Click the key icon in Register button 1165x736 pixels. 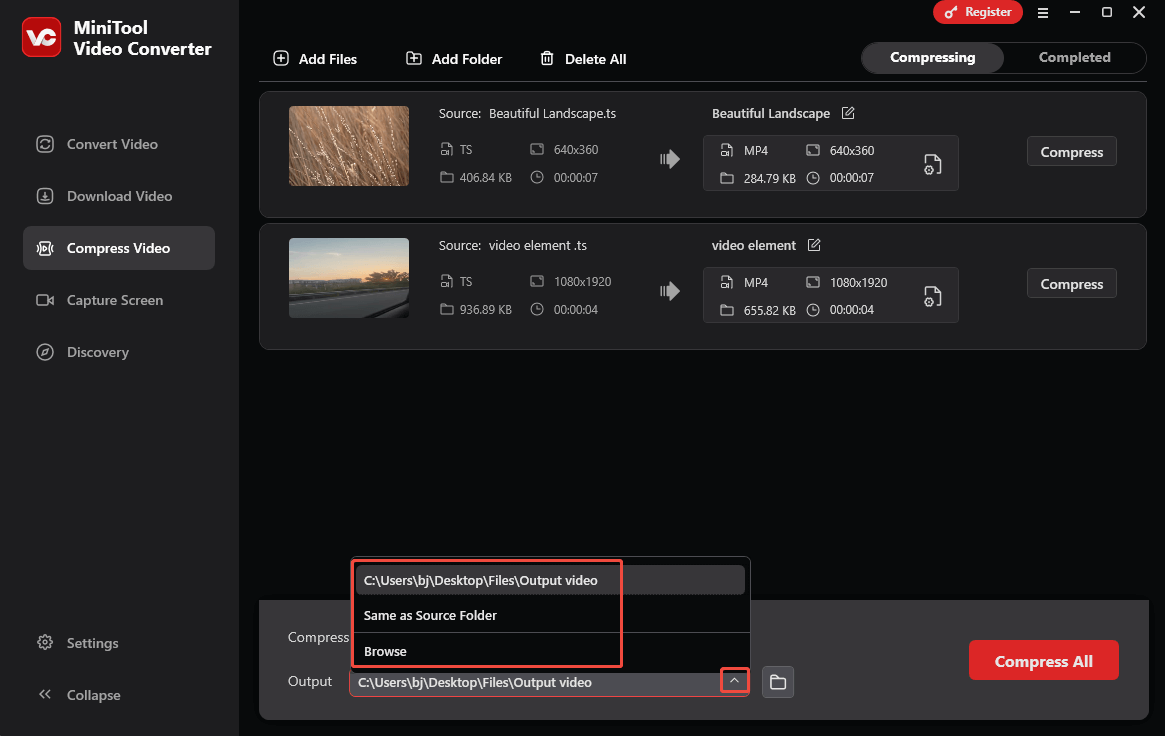[950, 12]
